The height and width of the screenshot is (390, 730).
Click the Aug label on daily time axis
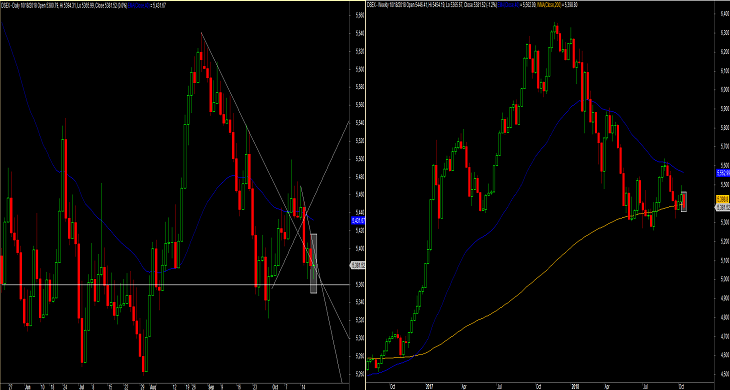(154, 386)
